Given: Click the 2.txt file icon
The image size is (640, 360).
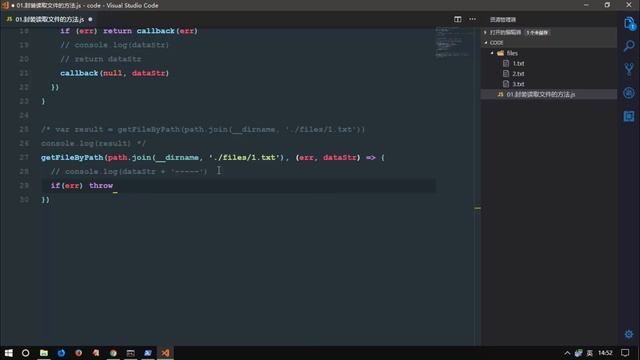Looking at the screenshot, I should pyautogui.click(x=506, y=73).
